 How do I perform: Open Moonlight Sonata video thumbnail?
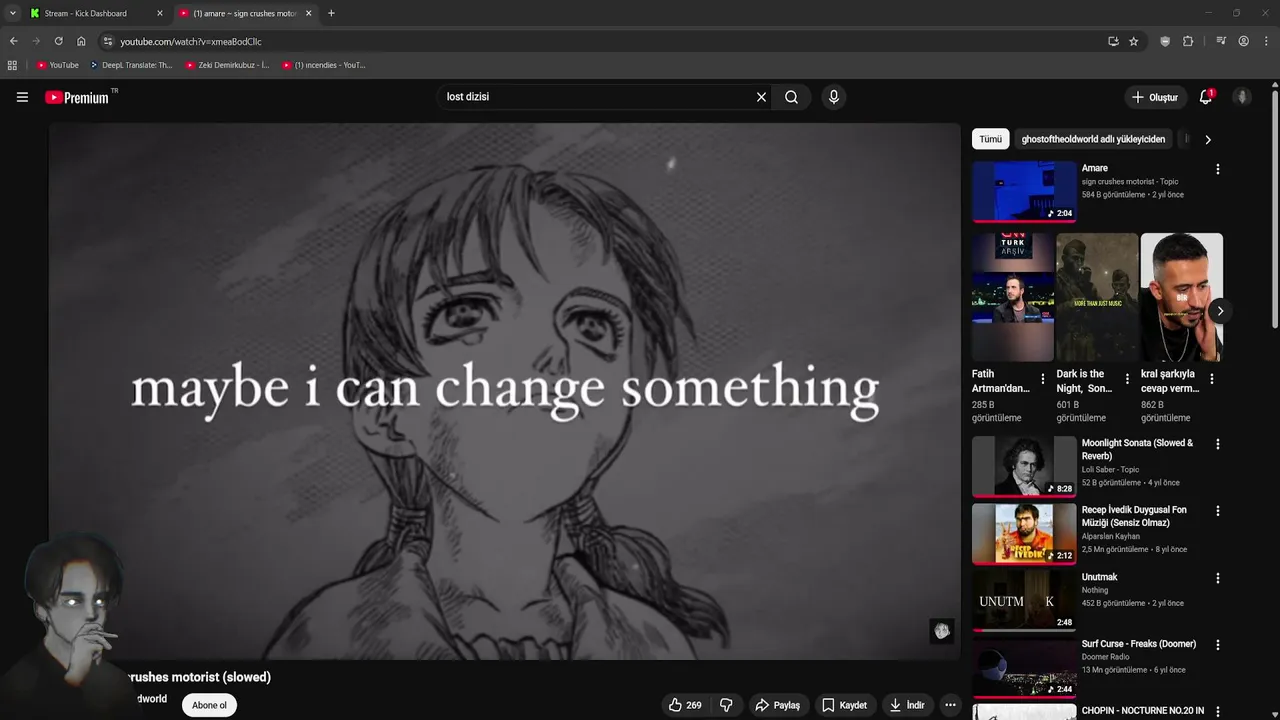(1024, 466)
